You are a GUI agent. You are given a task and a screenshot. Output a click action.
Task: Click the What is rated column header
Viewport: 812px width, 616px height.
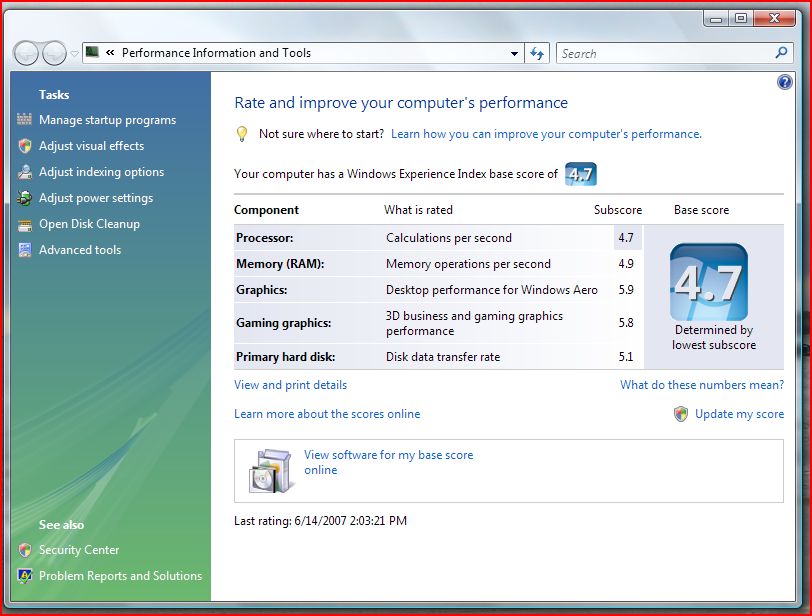pyautogui.click(x=418, y=210)
